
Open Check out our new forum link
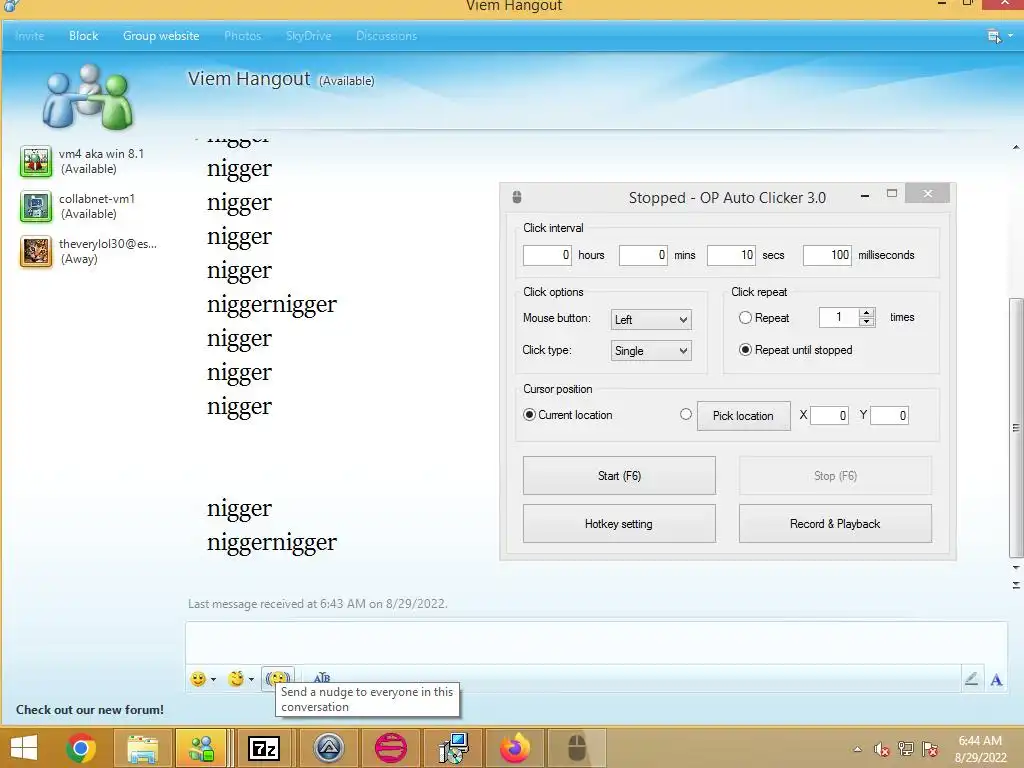(x=90, y=710)
